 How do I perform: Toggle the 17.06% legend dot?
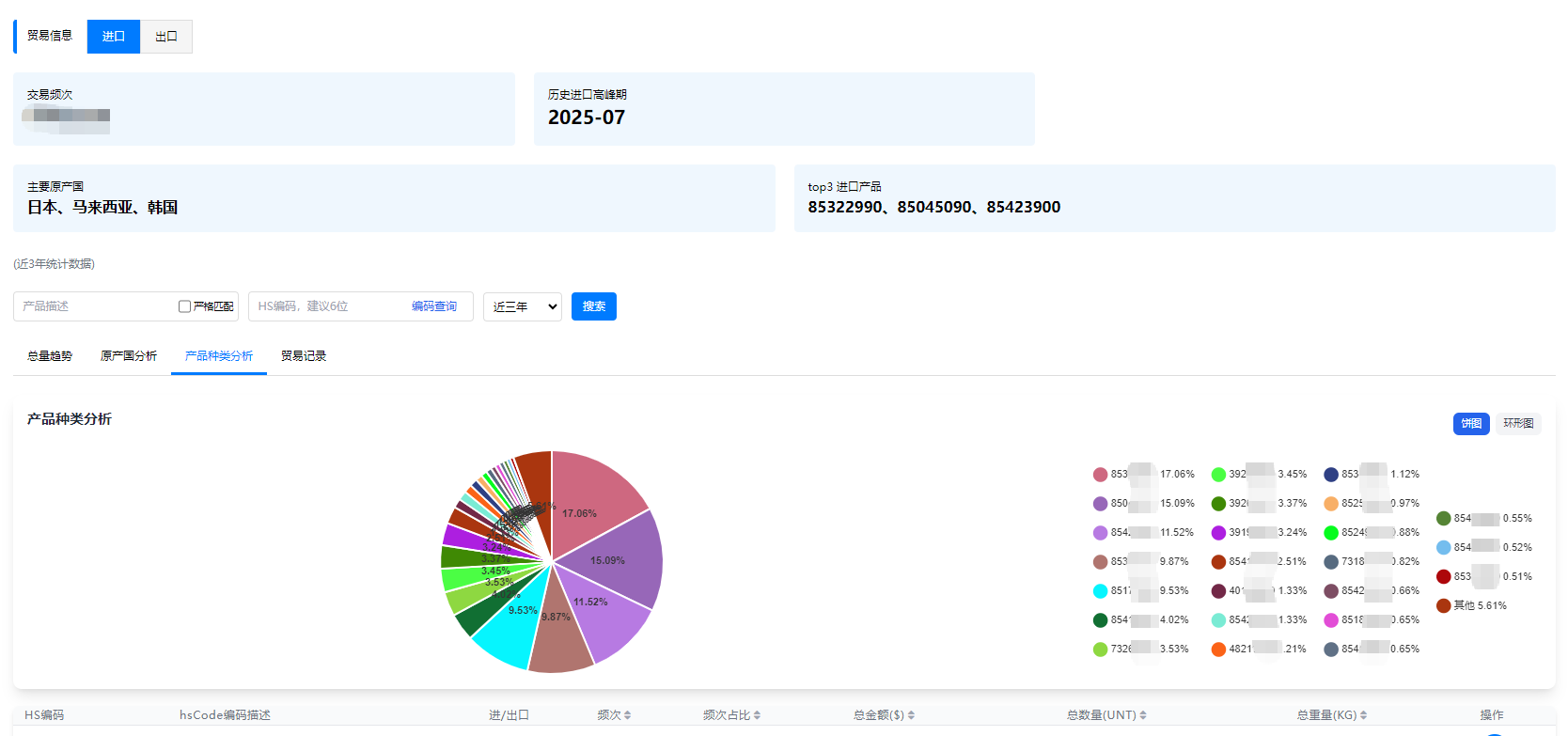(x=1100, y=475)
